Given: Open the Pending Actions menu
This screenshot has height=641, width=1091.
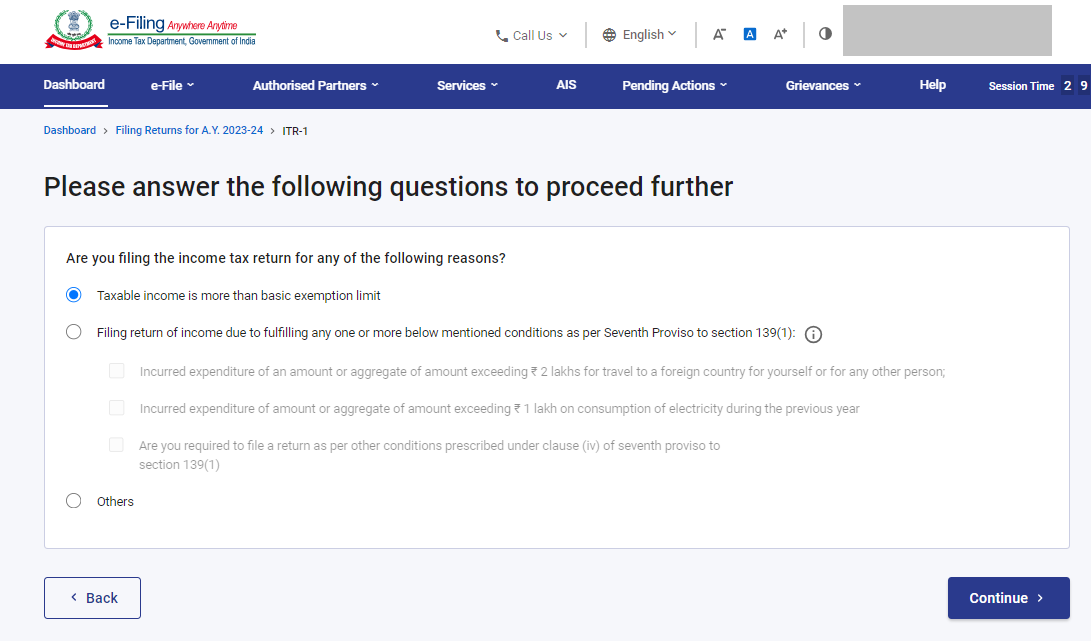Looking at the screenshot, I should 674,86.
